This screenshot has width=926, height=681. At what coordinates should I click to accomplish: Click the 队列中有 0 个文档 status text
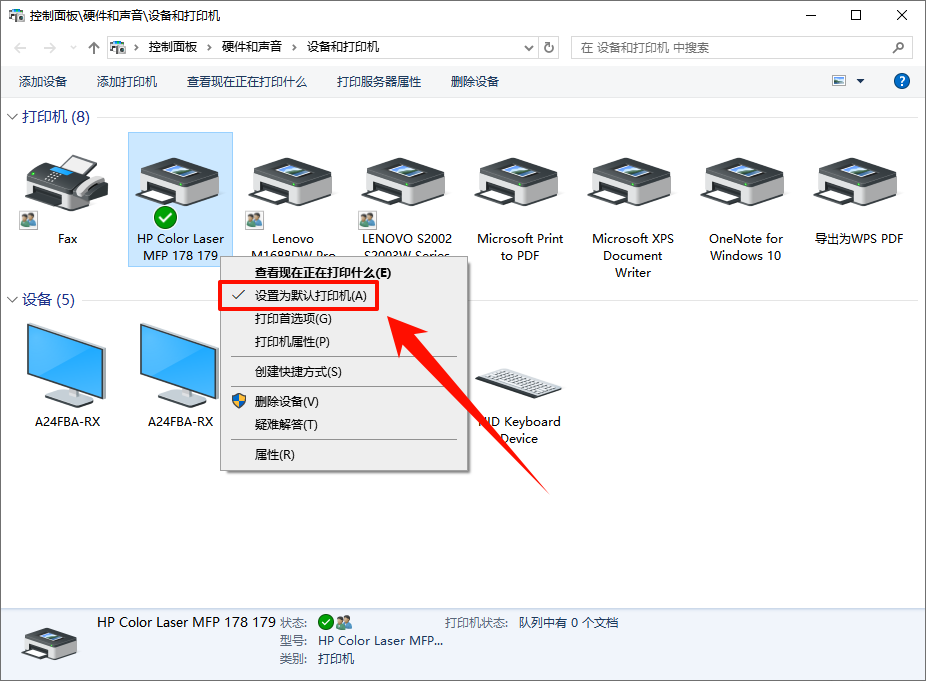point(568,623)
